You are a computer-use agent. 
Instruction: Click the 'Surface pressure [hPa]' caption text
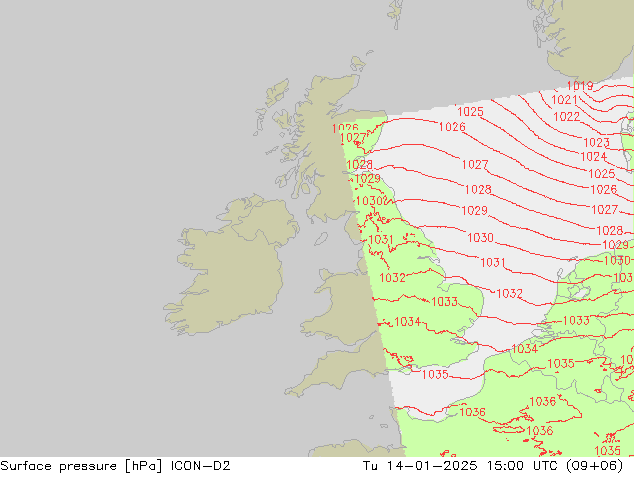[x=81, y=466]
